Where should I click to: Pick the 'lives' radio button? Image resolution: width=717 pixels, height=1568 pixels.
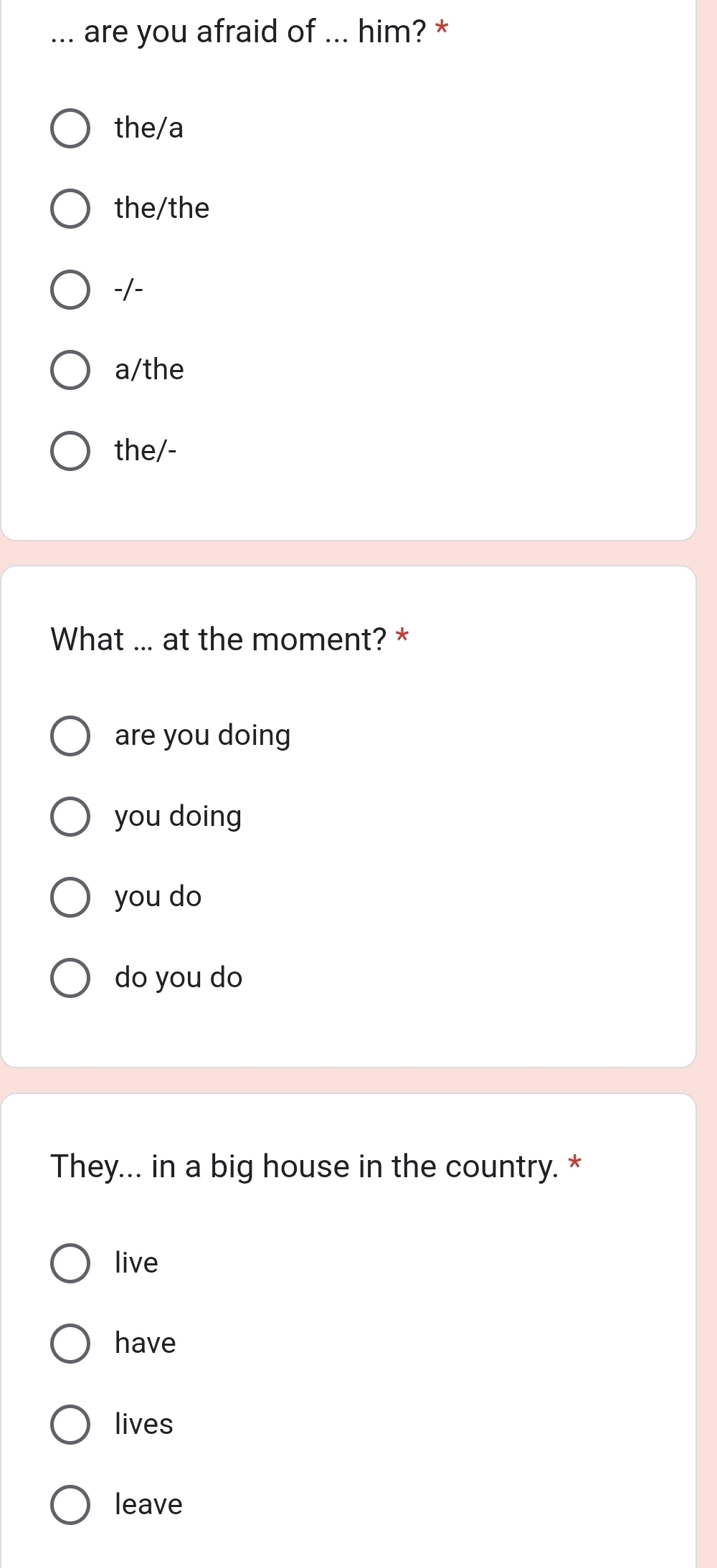click(70, 1424)
